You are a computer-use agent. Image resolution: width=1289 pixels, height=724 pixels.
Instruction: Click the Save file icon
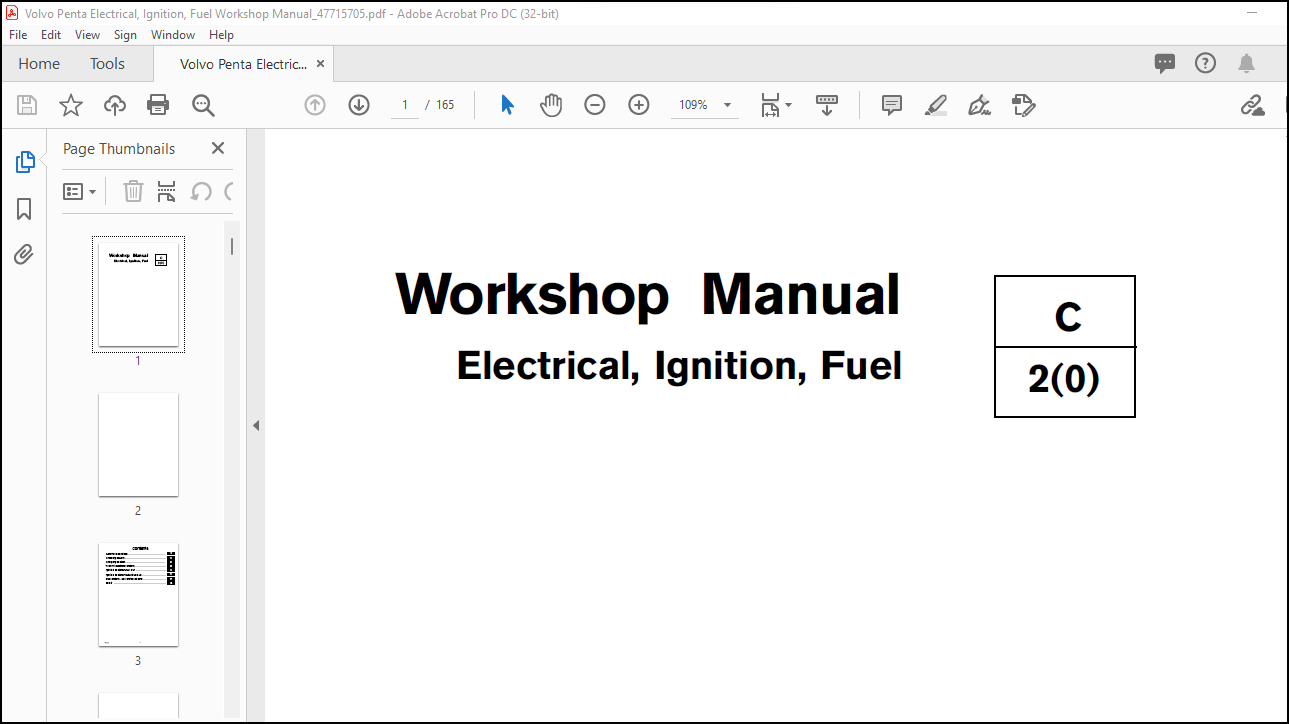tap(27, 105)
